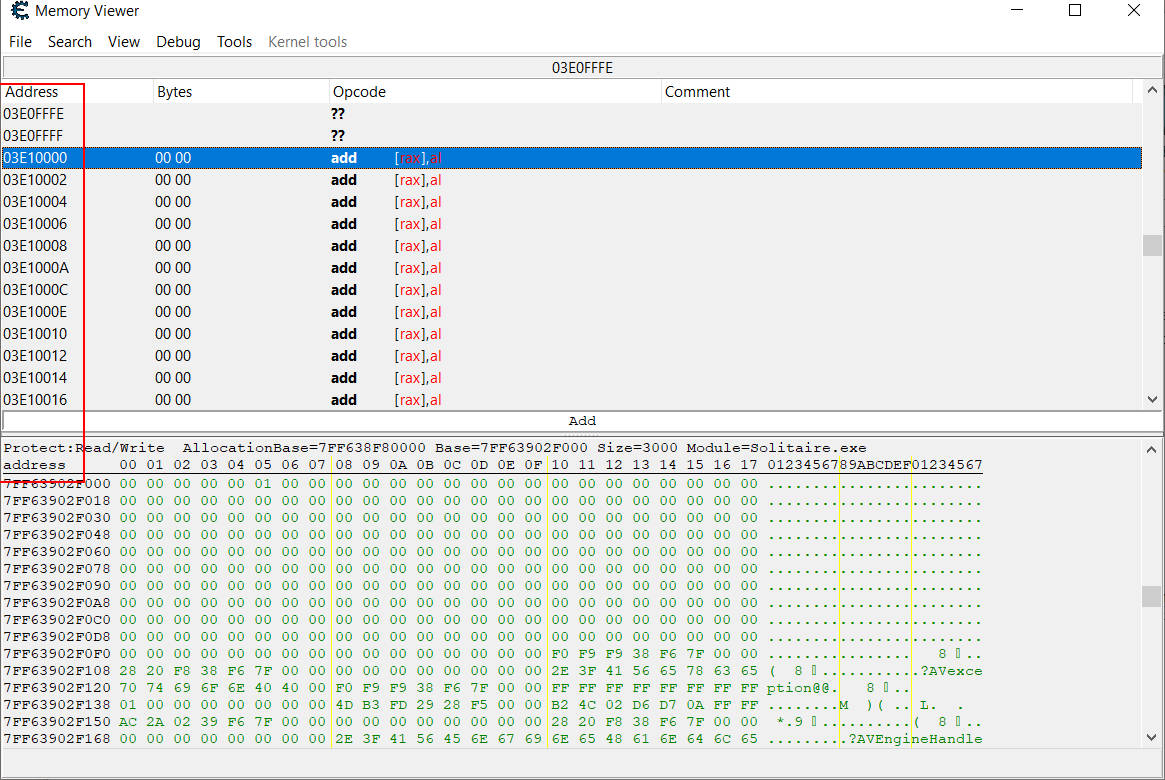Open the Search menu

[x=70, y=42]
